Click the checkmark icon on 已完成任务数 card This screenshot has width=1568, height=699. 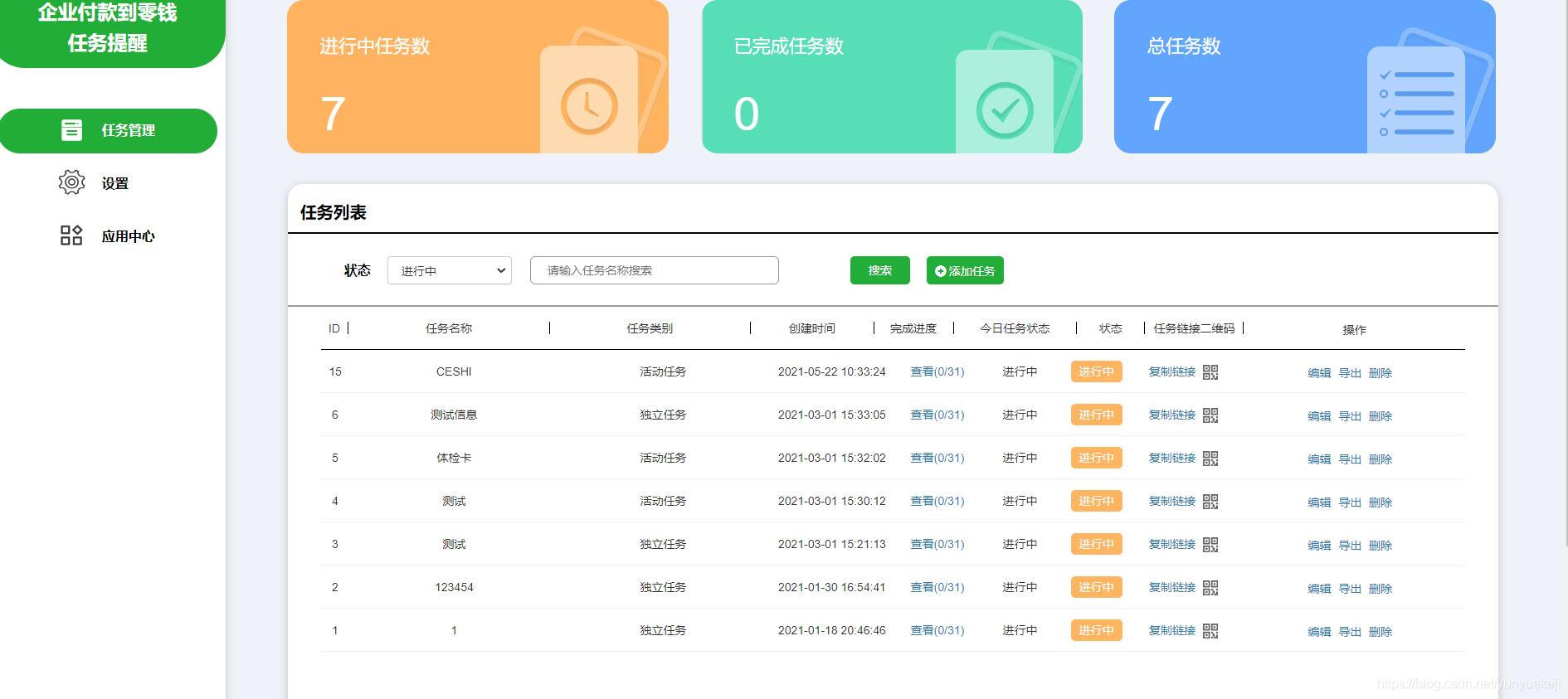click(x=1005, y=110)
